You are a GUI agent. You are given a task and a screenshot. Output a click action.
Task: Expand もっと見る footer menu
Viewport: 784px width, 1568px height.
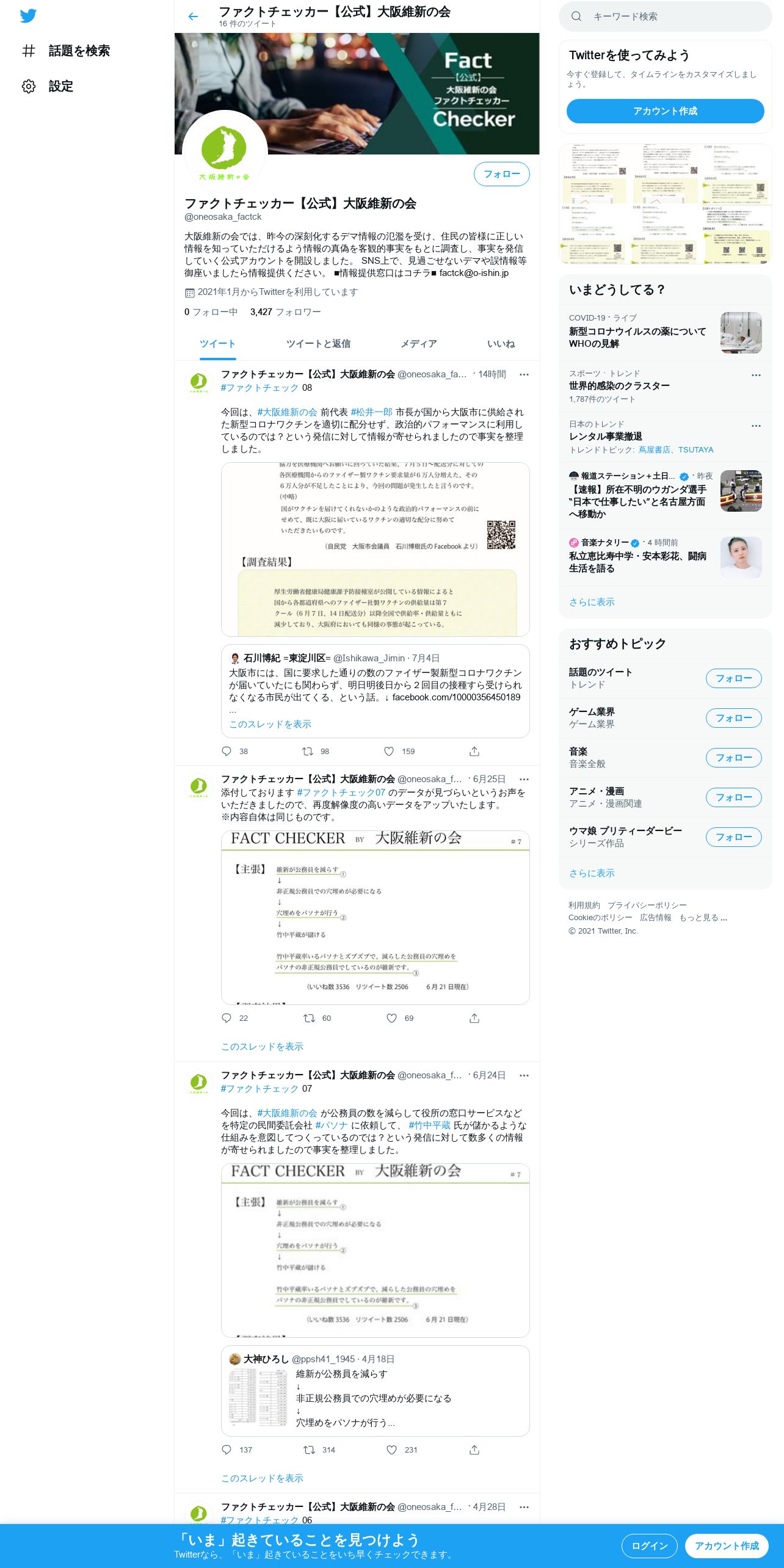click(x=703, y=918)
